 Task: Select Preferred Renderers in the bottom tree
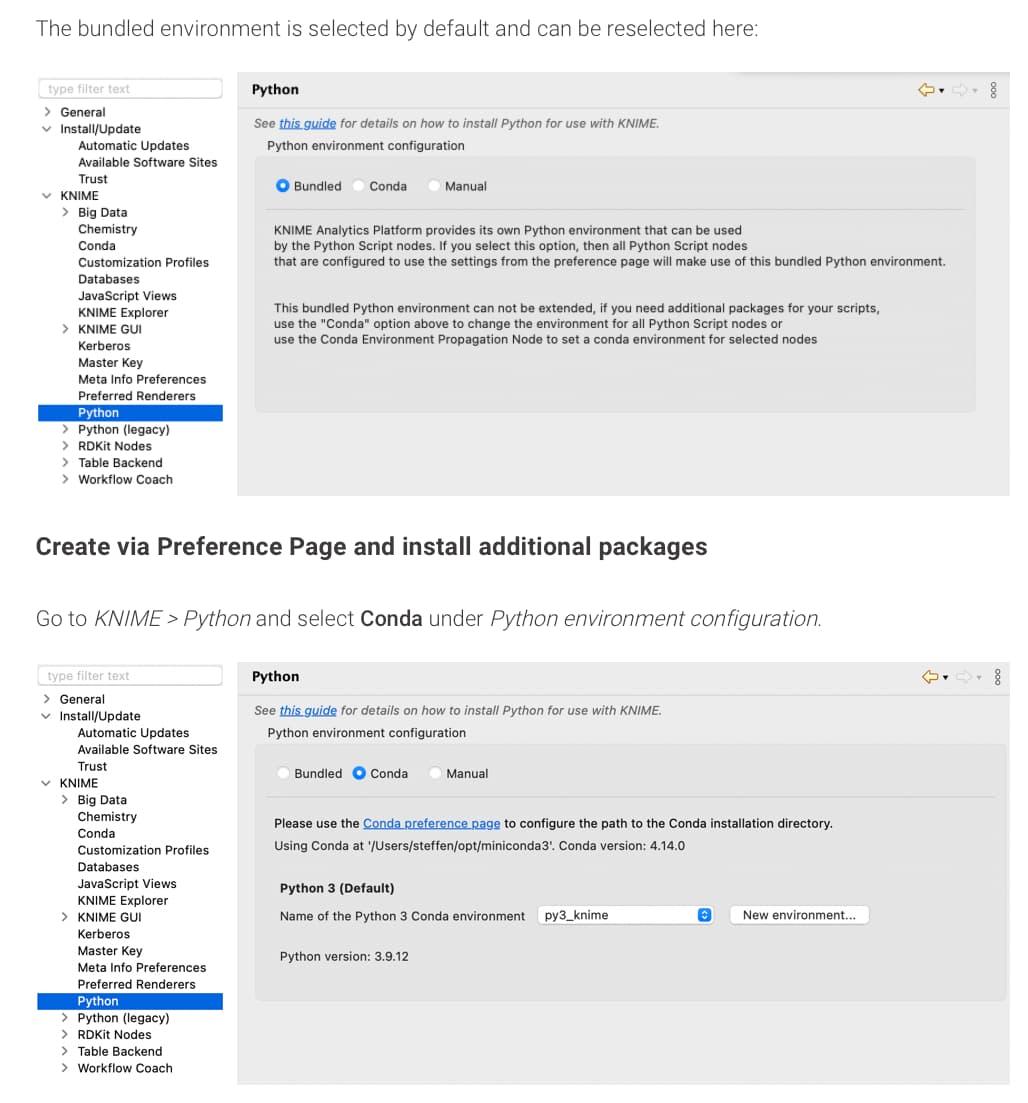(x=137, y=985)
